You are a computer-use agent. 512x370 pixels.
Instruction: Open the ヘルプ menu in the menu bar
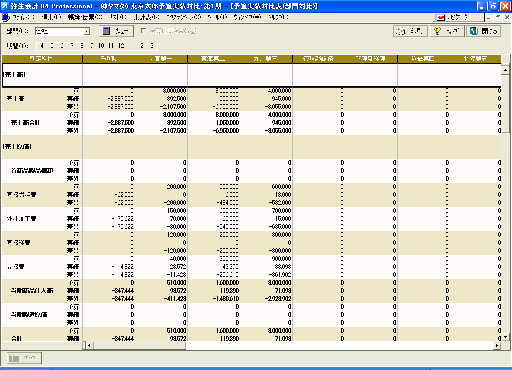(x=278, y=17)
